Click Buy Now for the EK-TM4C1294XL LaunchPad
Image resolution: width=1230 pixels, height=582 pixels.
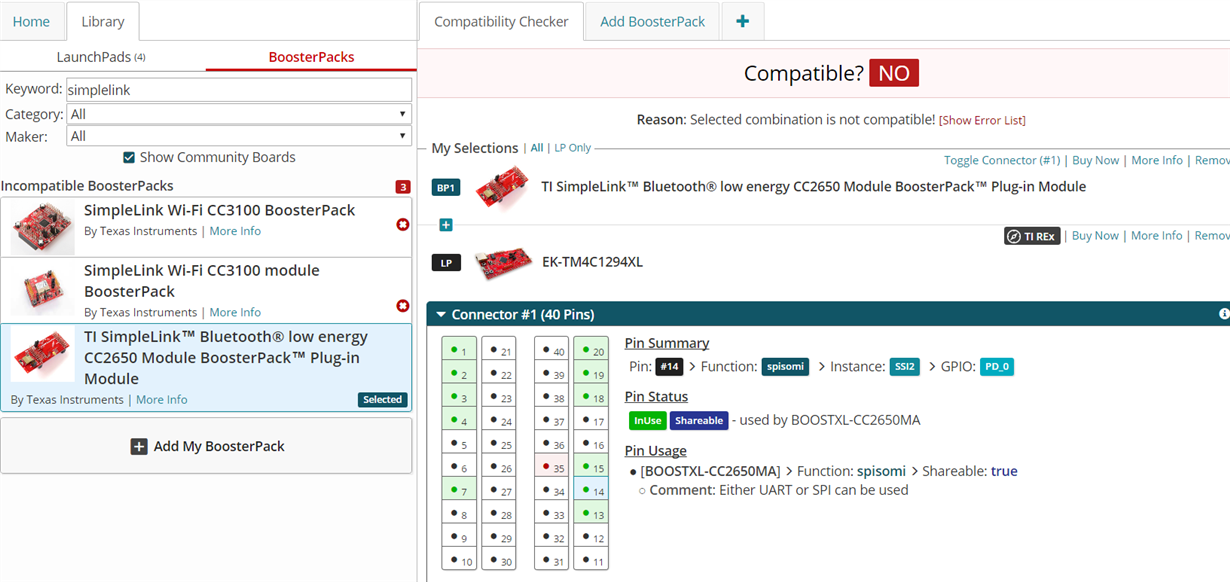click(x=1095, y=236)
